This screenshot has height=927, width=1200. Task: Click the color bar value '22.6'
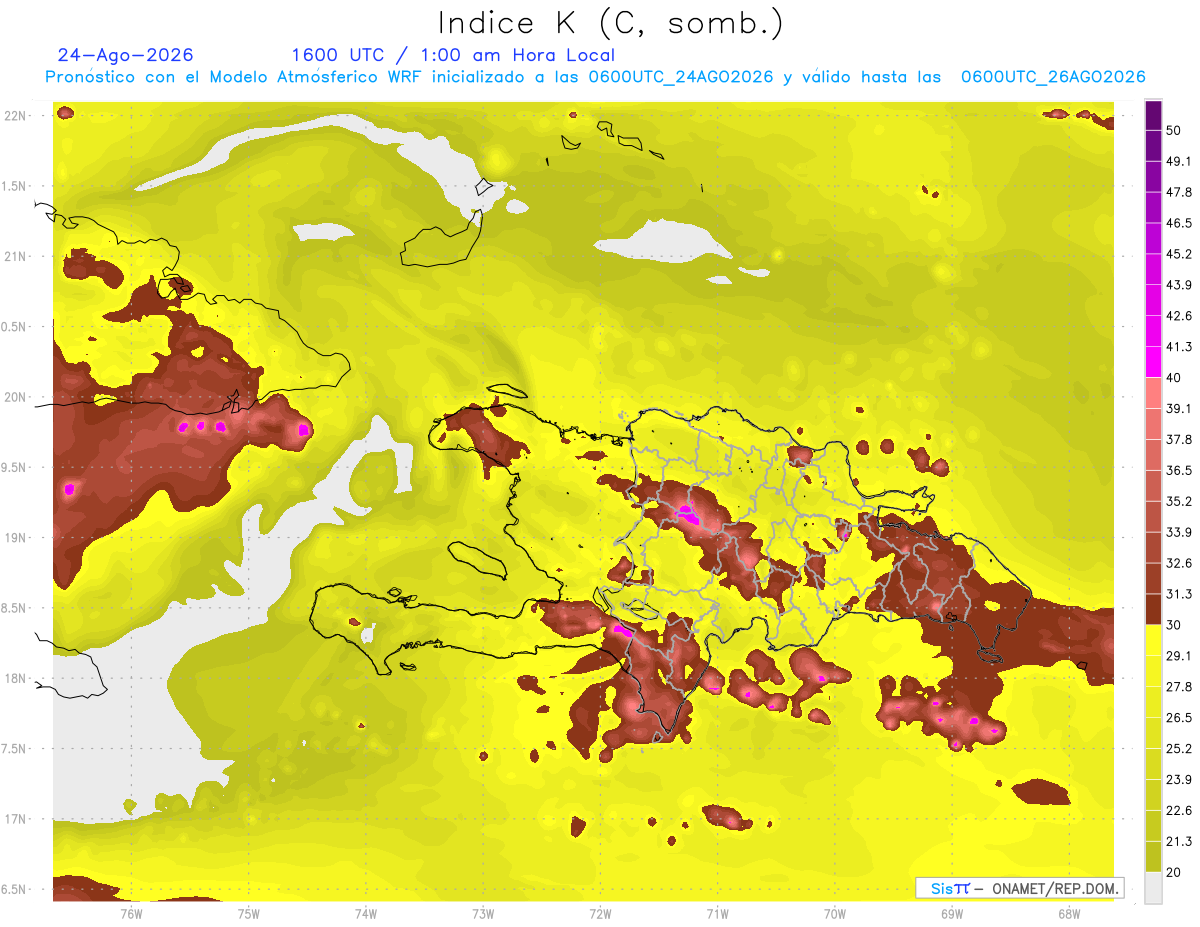tap(1179, 811)
